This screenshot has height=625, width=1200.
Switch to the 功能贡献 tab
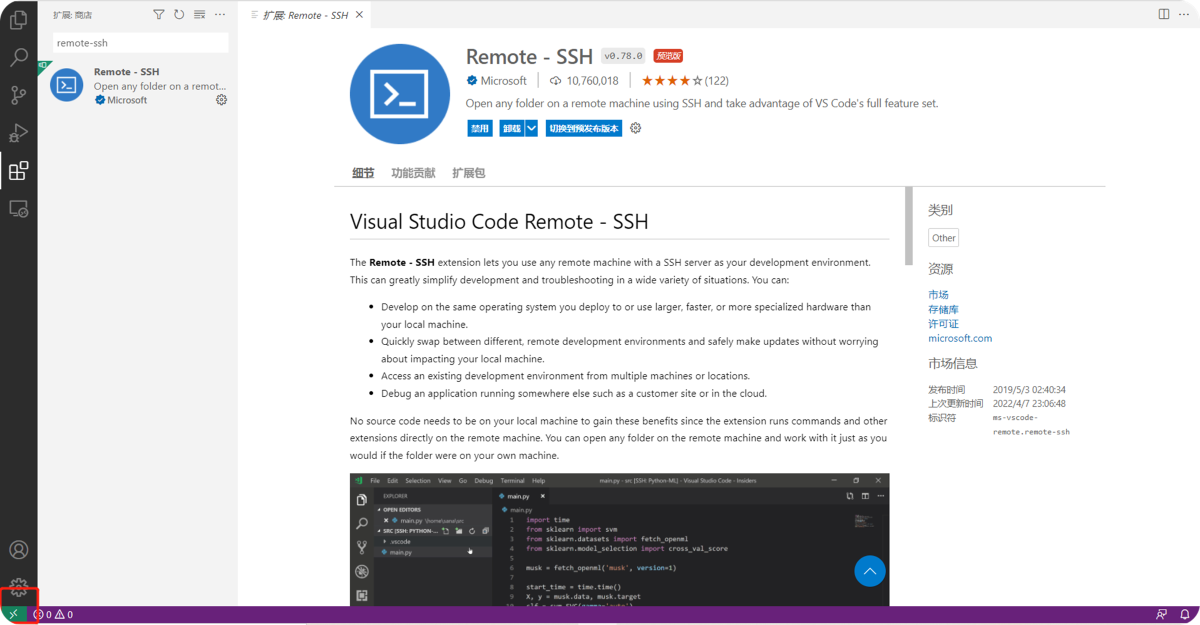click(x=414, y=172)
